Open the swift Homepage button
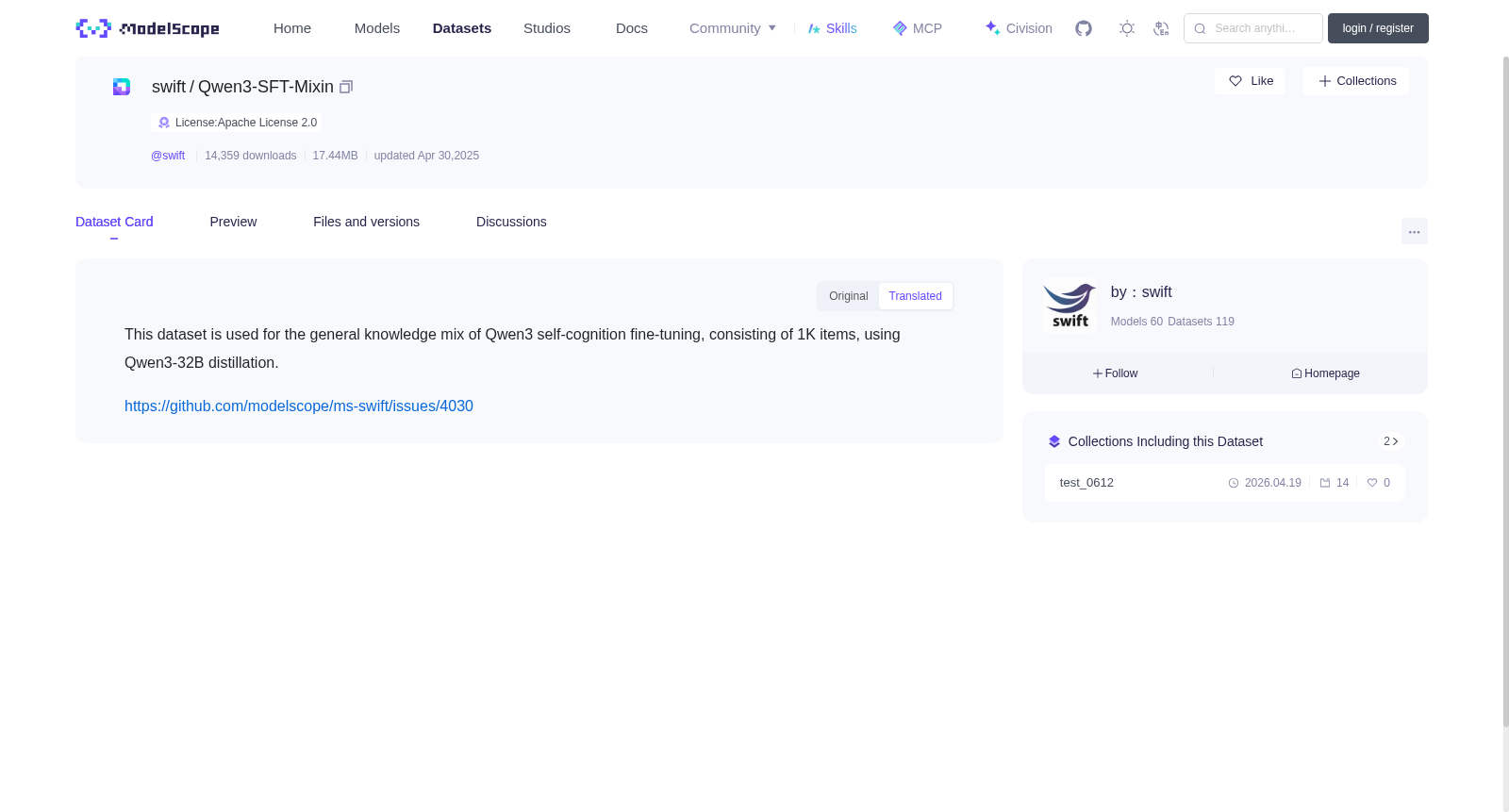The height and width of the screenshot is (812, 1509). pyautogui.click(x=1325, y=373)
